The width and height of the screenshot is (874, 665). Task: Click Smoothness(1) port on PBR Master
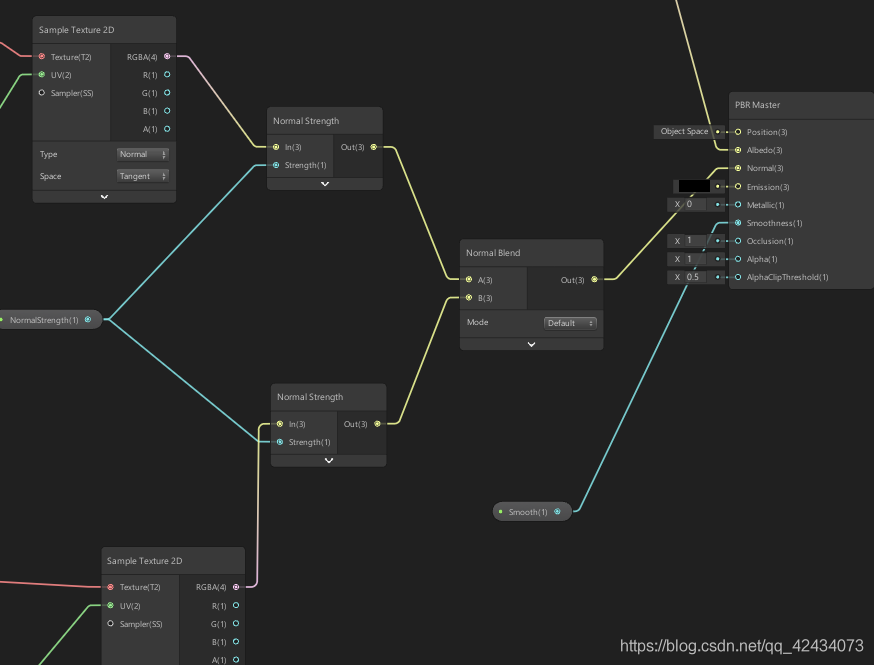[x=738, y=223]
